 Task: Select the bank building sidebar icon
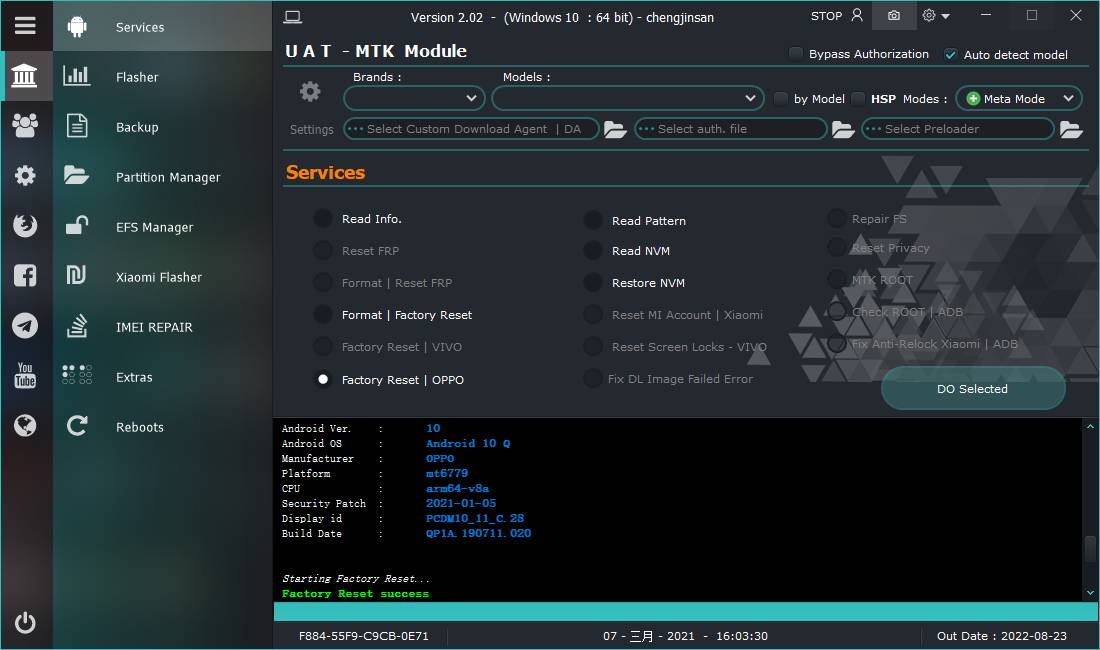(25, 76)
